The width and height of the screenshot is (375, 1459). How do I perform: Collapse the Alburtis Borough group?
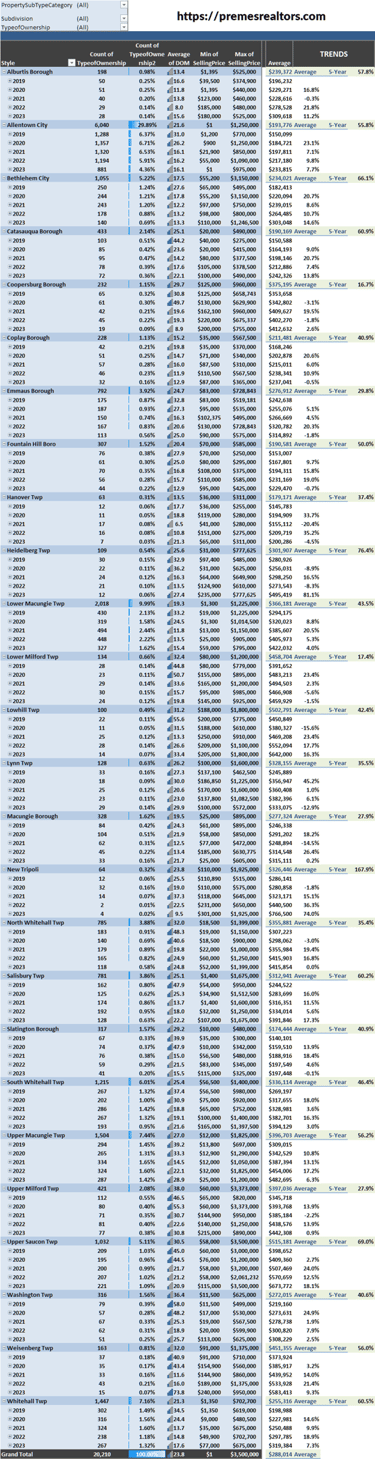point(3,73)
